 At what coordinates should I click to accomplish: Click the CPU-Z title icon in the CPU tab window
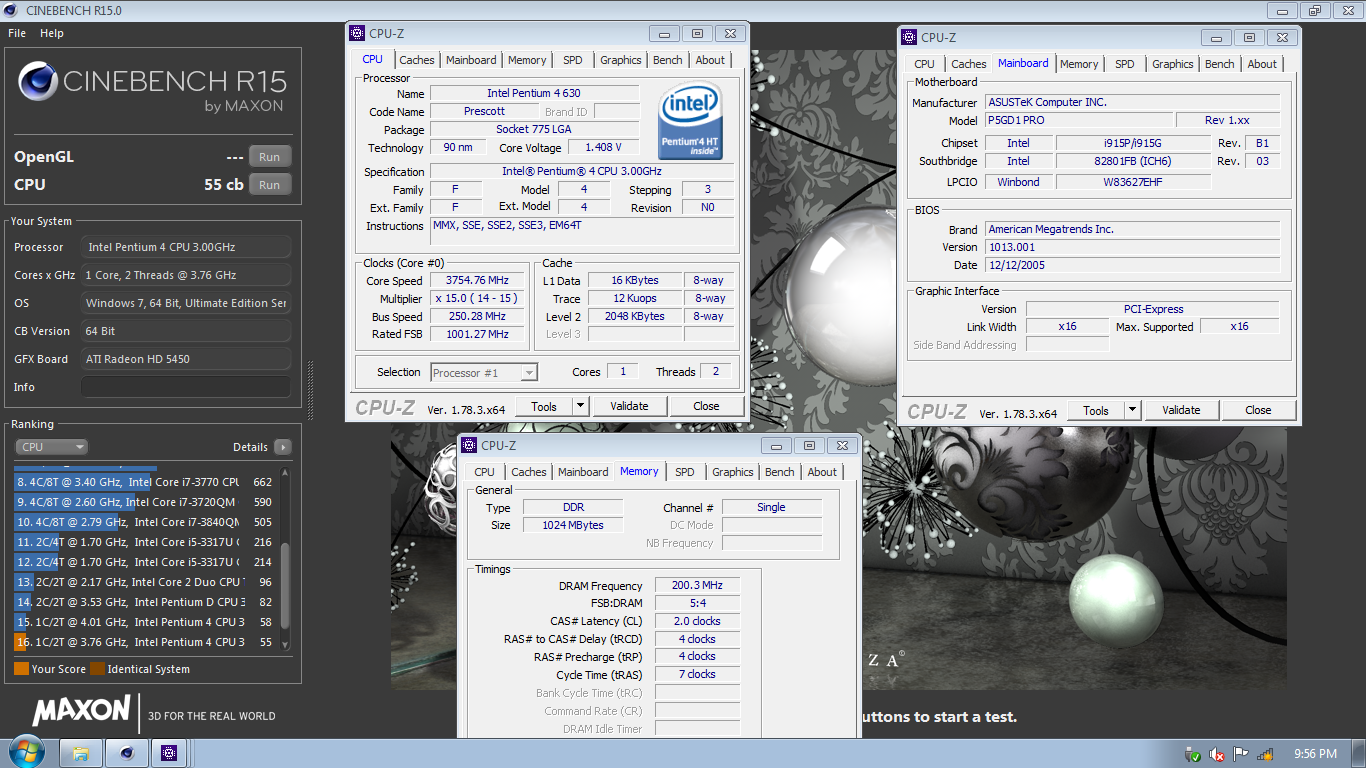(357, 33)
